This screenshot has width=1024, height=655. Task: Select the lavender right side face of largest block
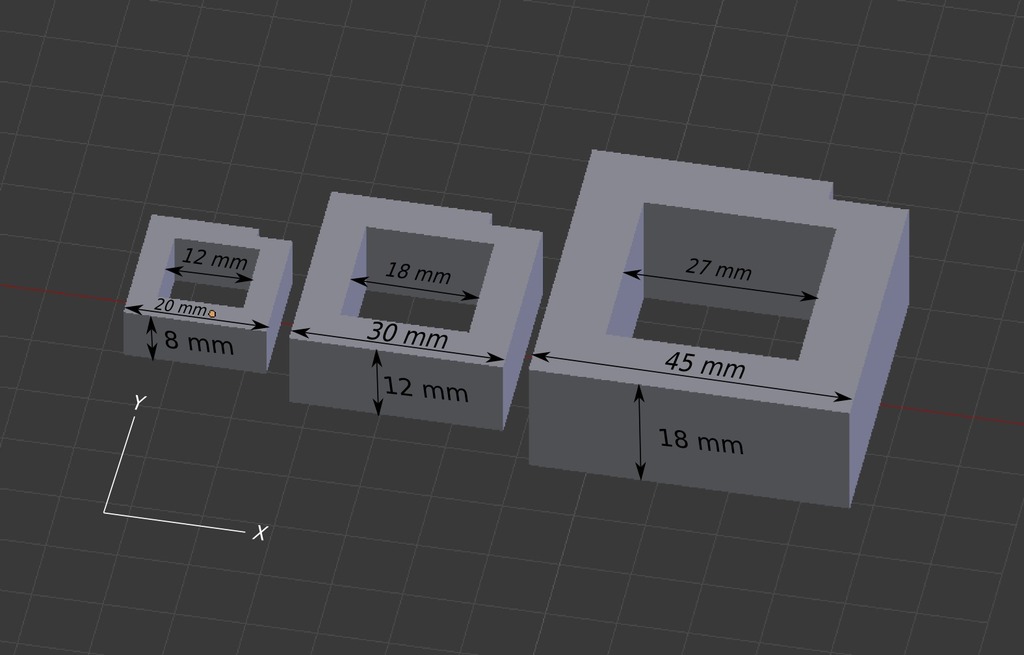click(x=880, y=353)
